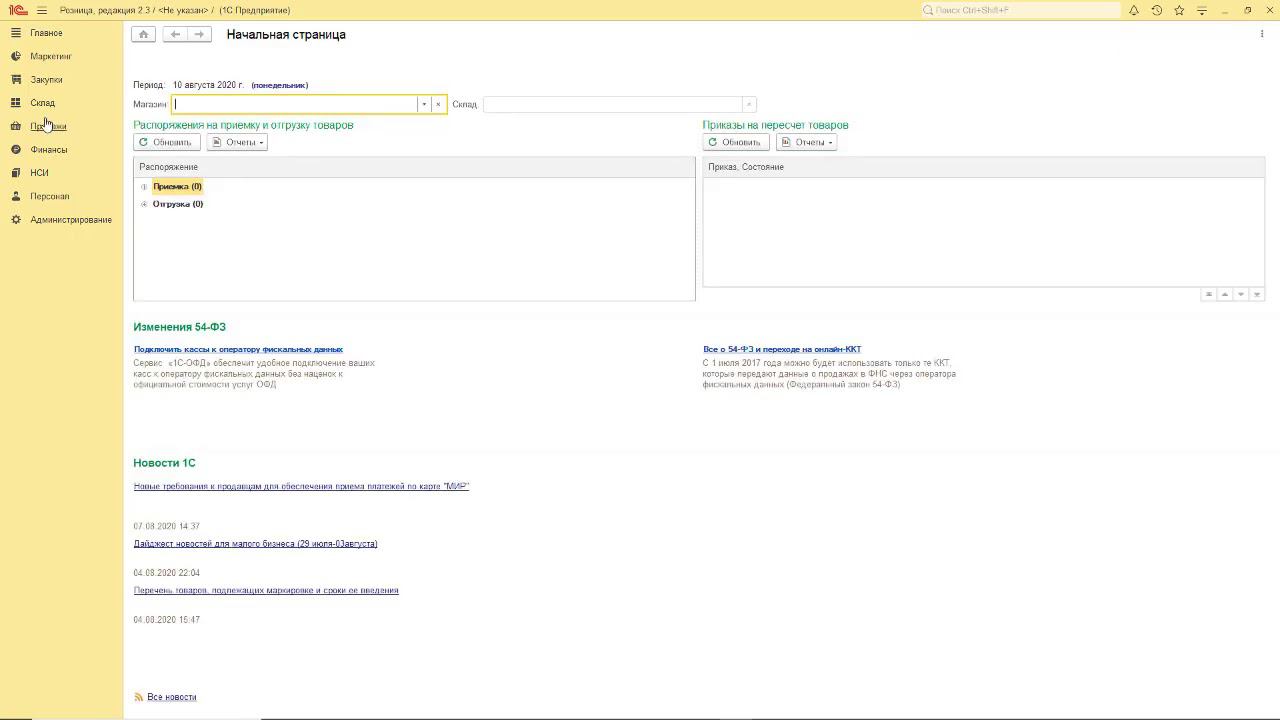The image size is (1280, 720).
Task: Open the Персонал section
Action: coord(50,196)
